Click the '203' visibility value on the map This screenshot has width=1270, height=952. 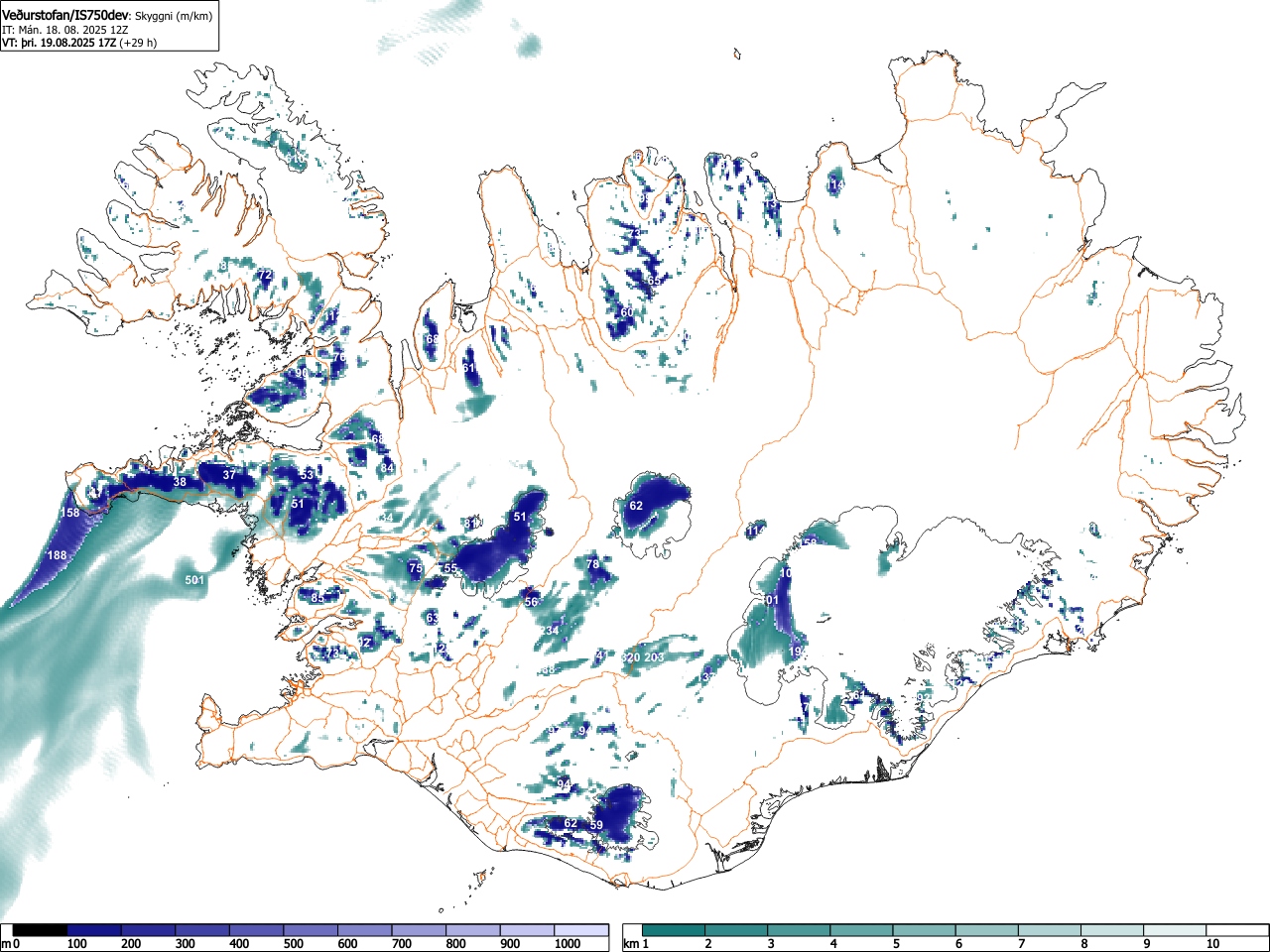click(654, 657)
